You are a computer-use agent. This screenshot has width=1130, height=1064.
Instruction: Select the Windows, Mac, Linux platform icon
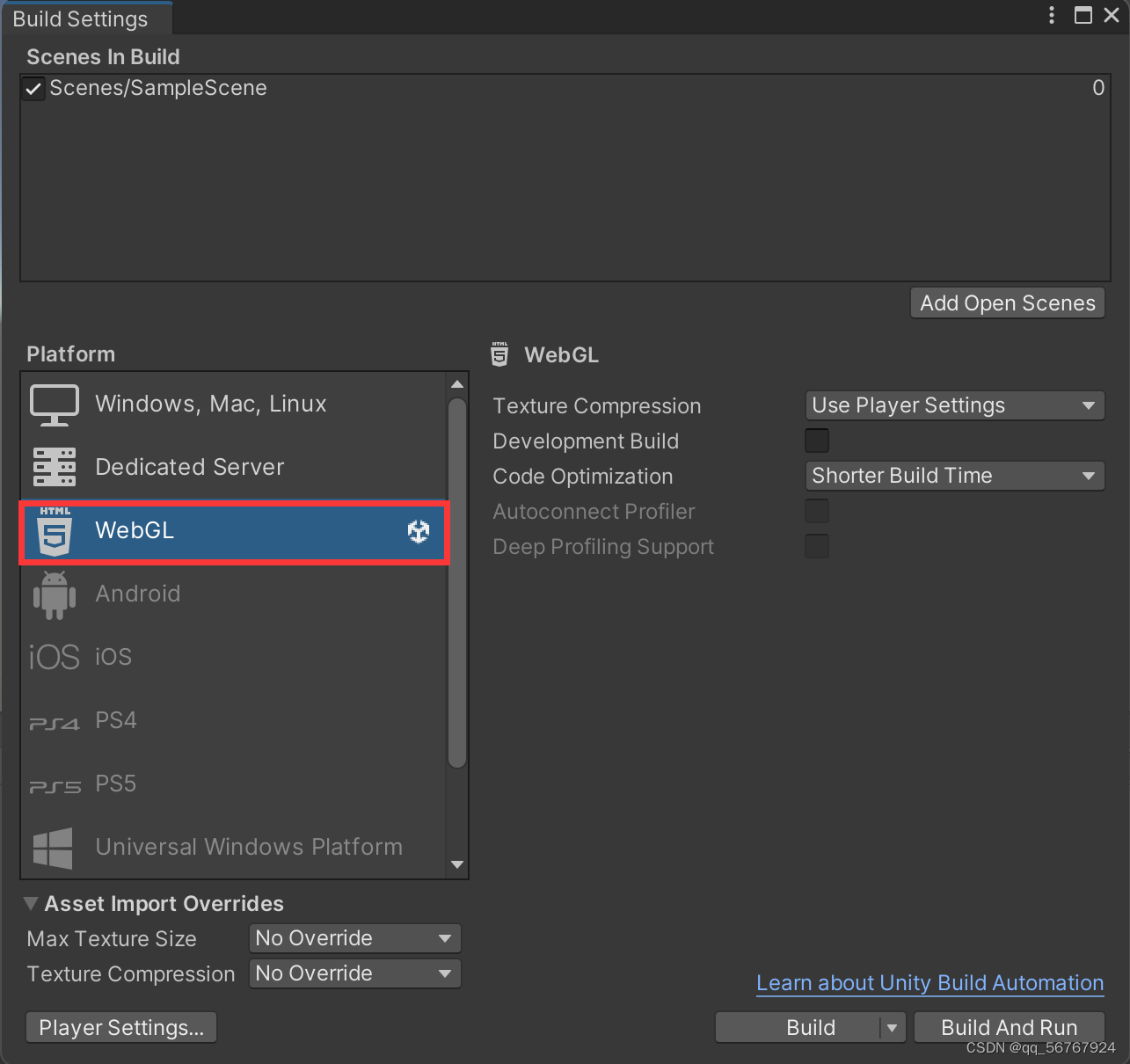point(54,404)
